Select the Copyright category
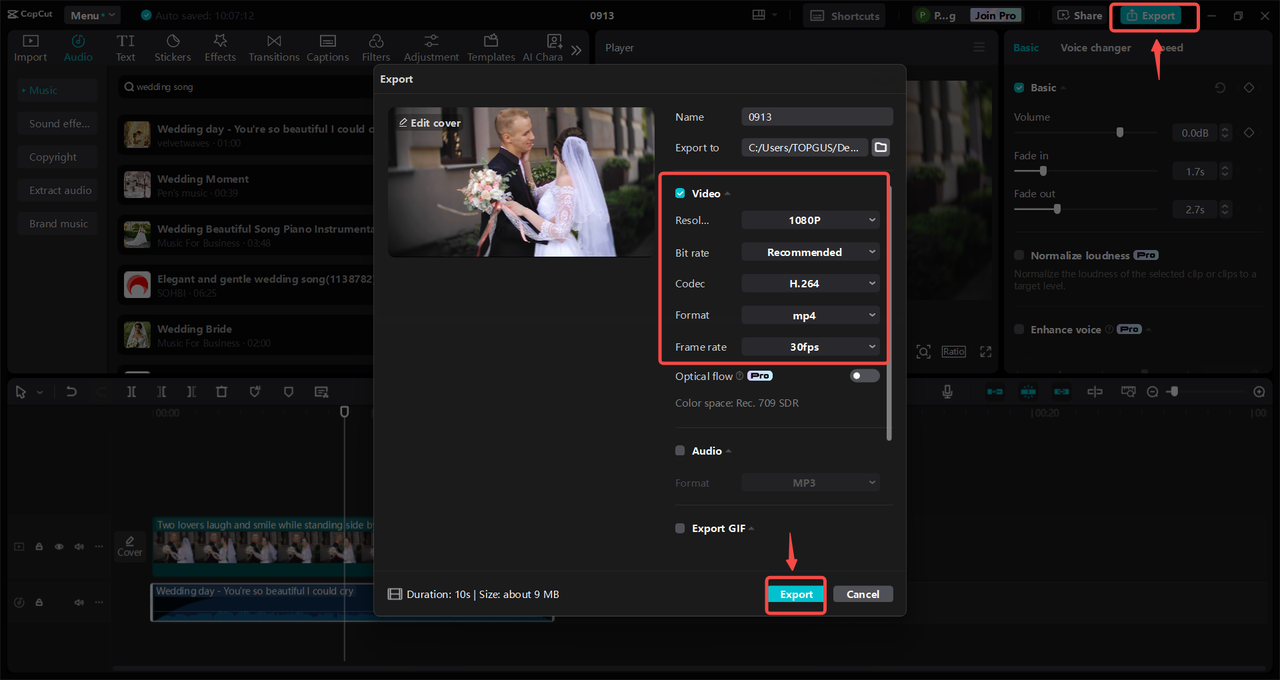1280x680 pixels. pos(57,157)
